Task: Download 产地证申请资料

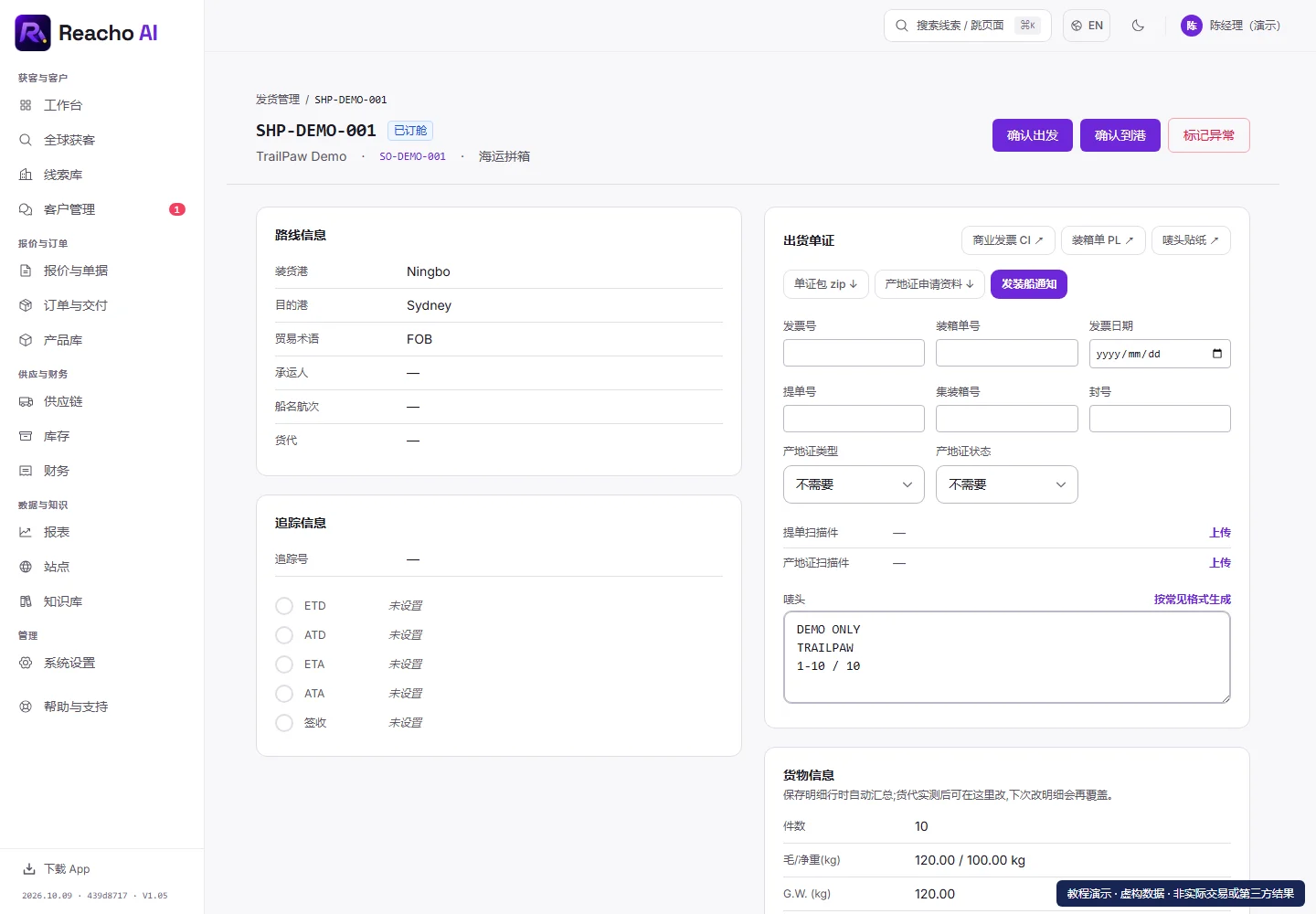Action: coord(929,284)
